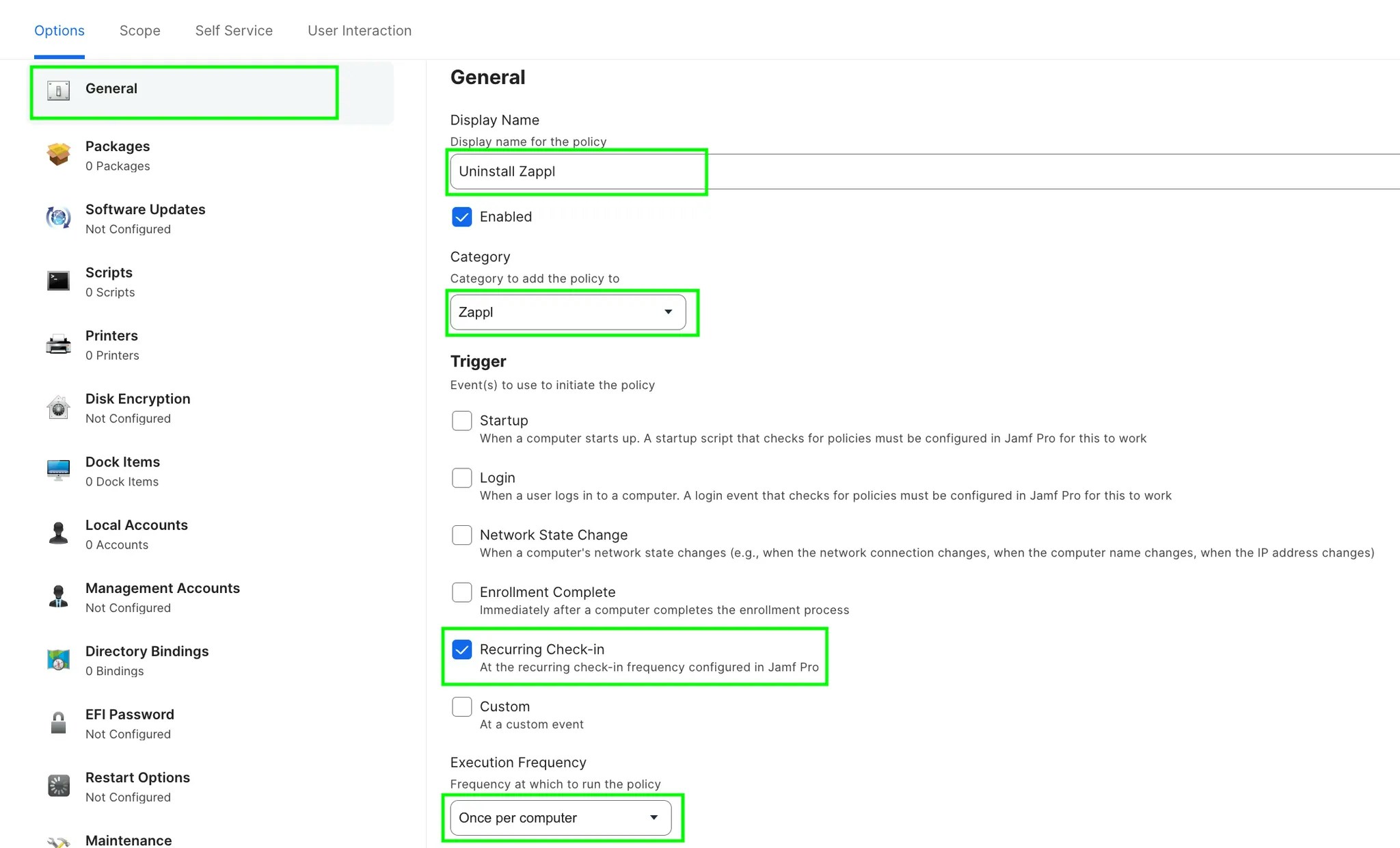Click the Directory Bindings map icon
Viewport: 1400px width, 848px height.
pyautogui.click(x=58, y=660)
